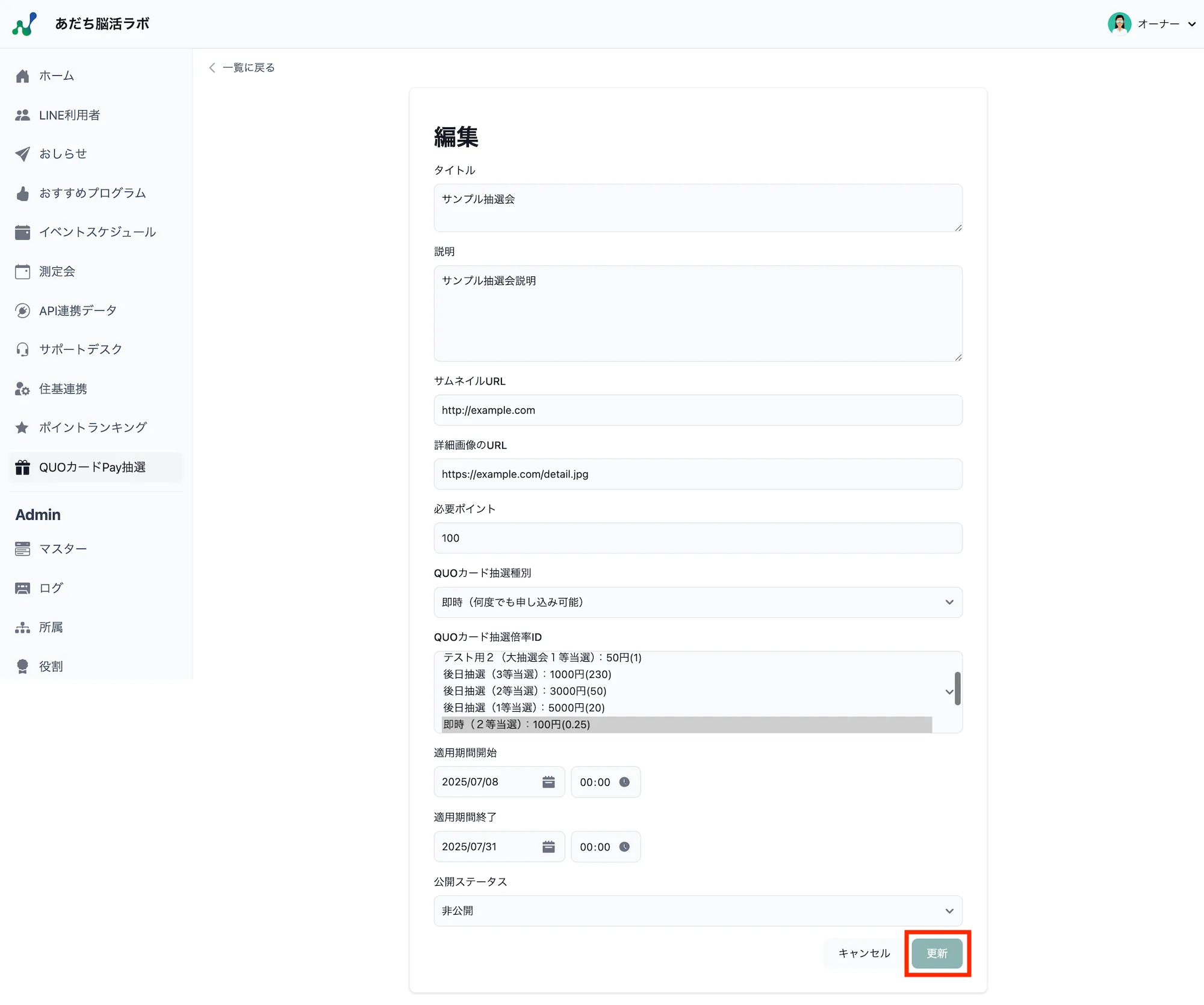This screenshot has width=1204, height=1005.
Task: Click the headset サポートデスク icon
Action: pyautogui.click(x=23, y=350)
